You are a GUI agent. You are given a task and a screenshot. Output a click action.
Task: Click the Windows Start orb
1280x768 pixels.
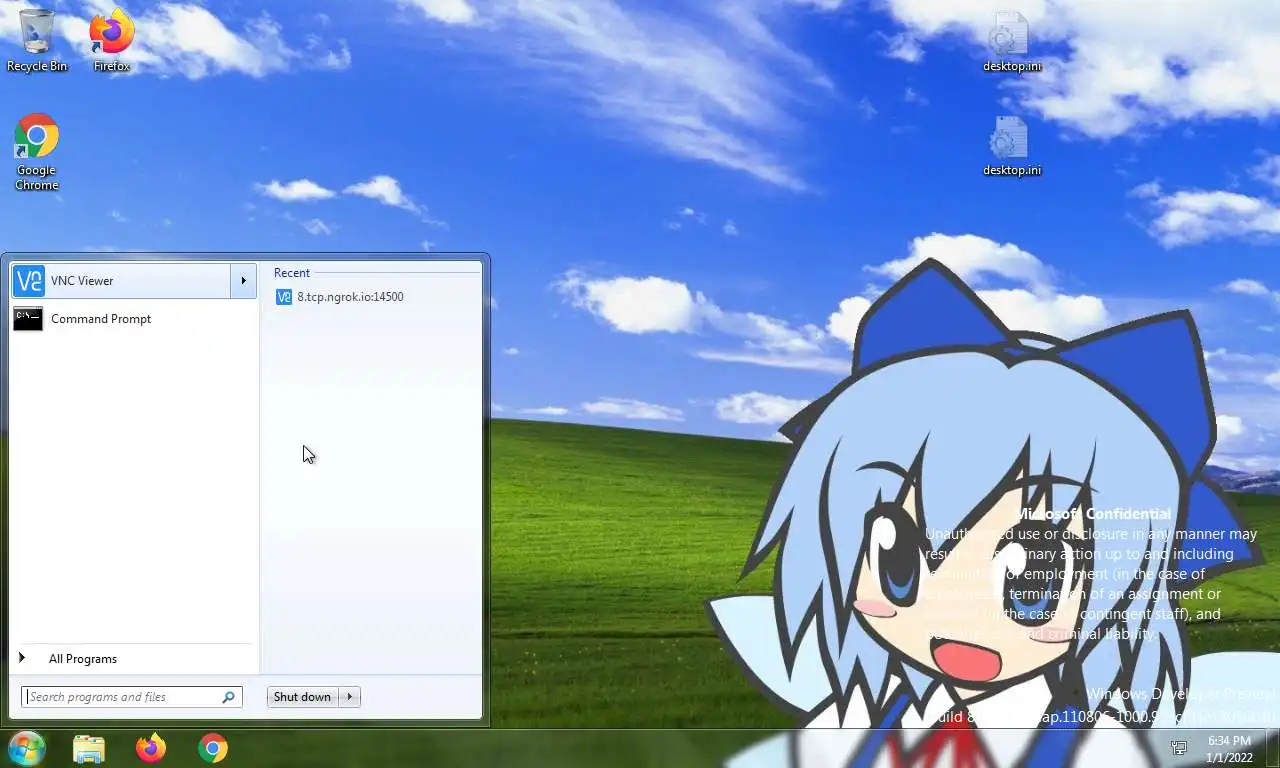pyautogui.click(x=26, y=748)
